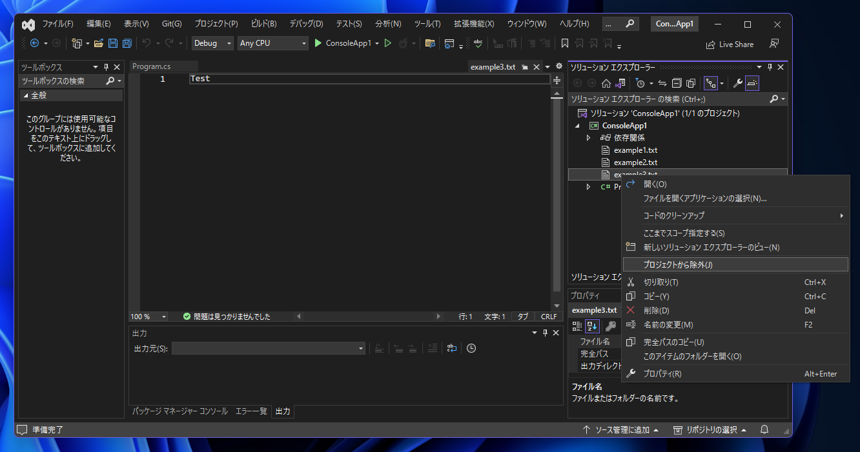Click the Toolbox search input field
The height and width of the screenshot is (452, 860).
pyautogui.click(x=62, y=81)
